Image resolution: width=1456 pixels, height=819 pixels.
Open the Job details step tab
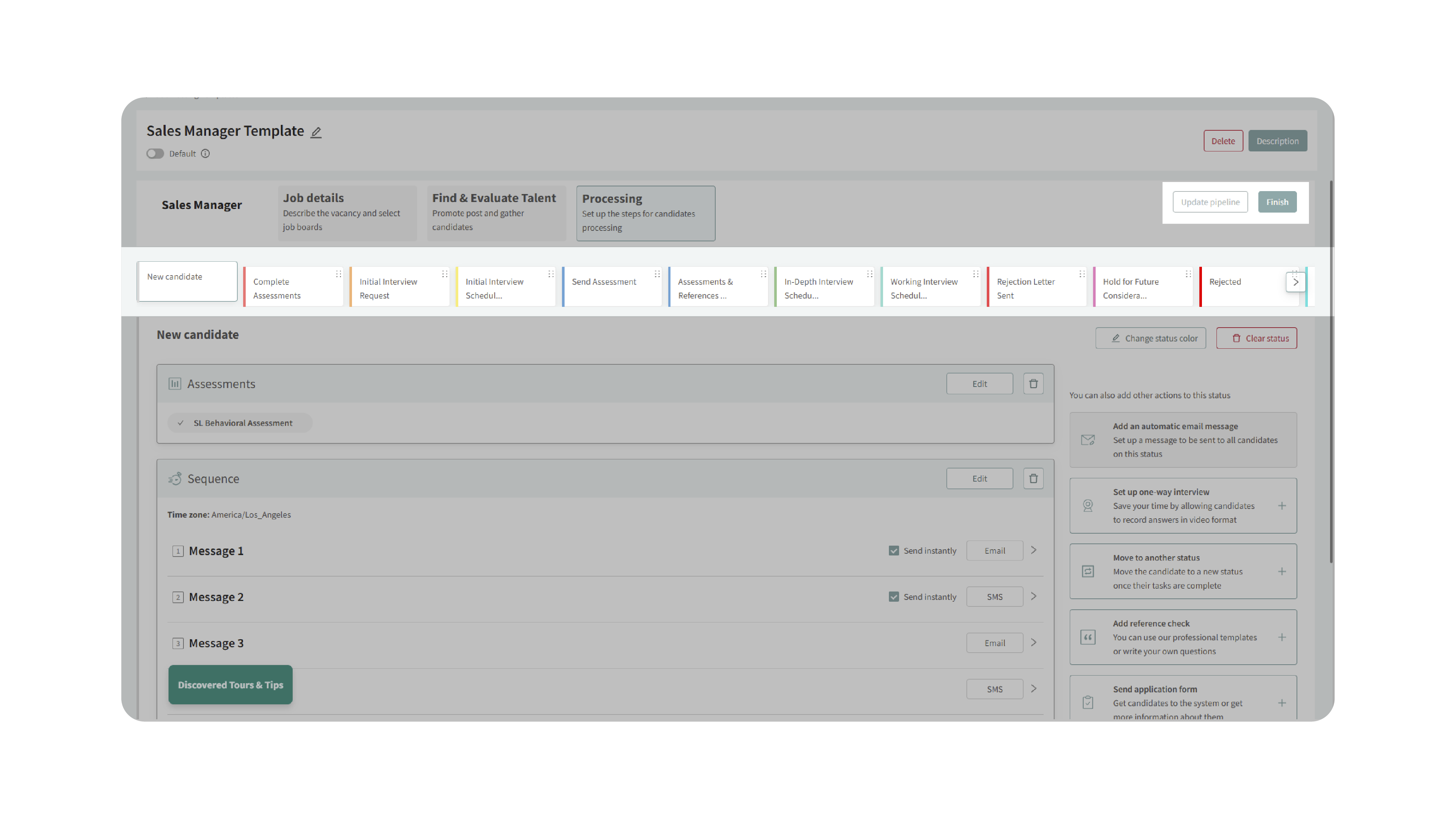pyautogui.click(x=347, y=213)
